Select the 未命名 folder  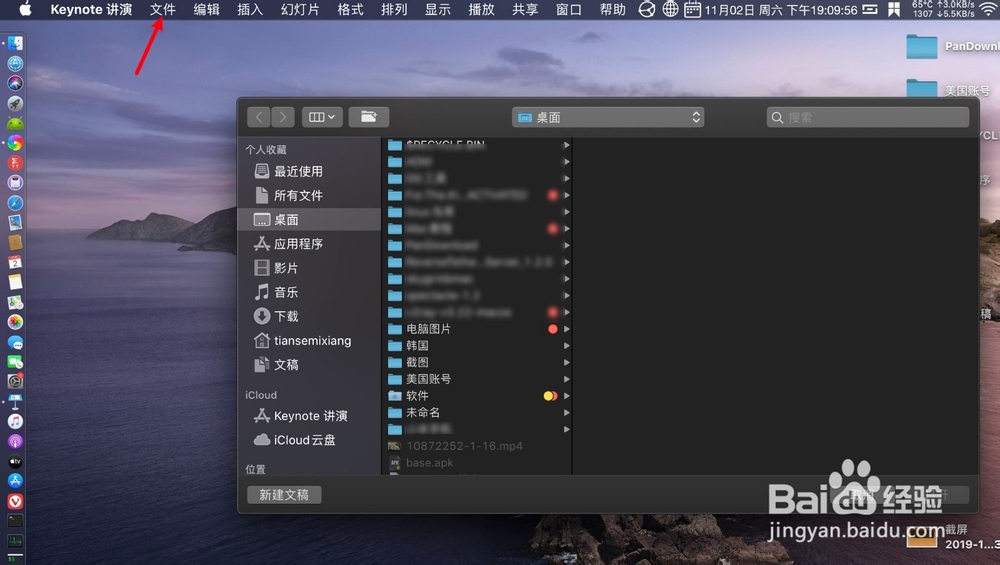point(423,413)
